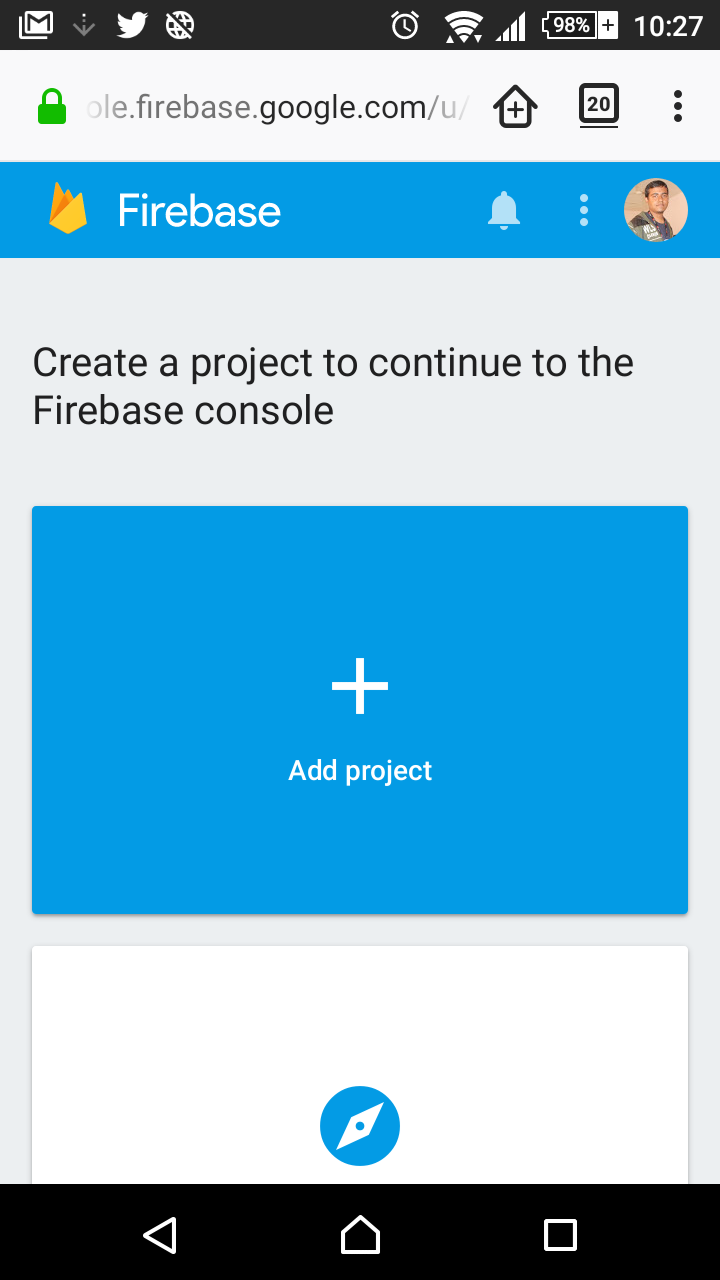Click the Firebase wordmark in the header

(197, 210)
